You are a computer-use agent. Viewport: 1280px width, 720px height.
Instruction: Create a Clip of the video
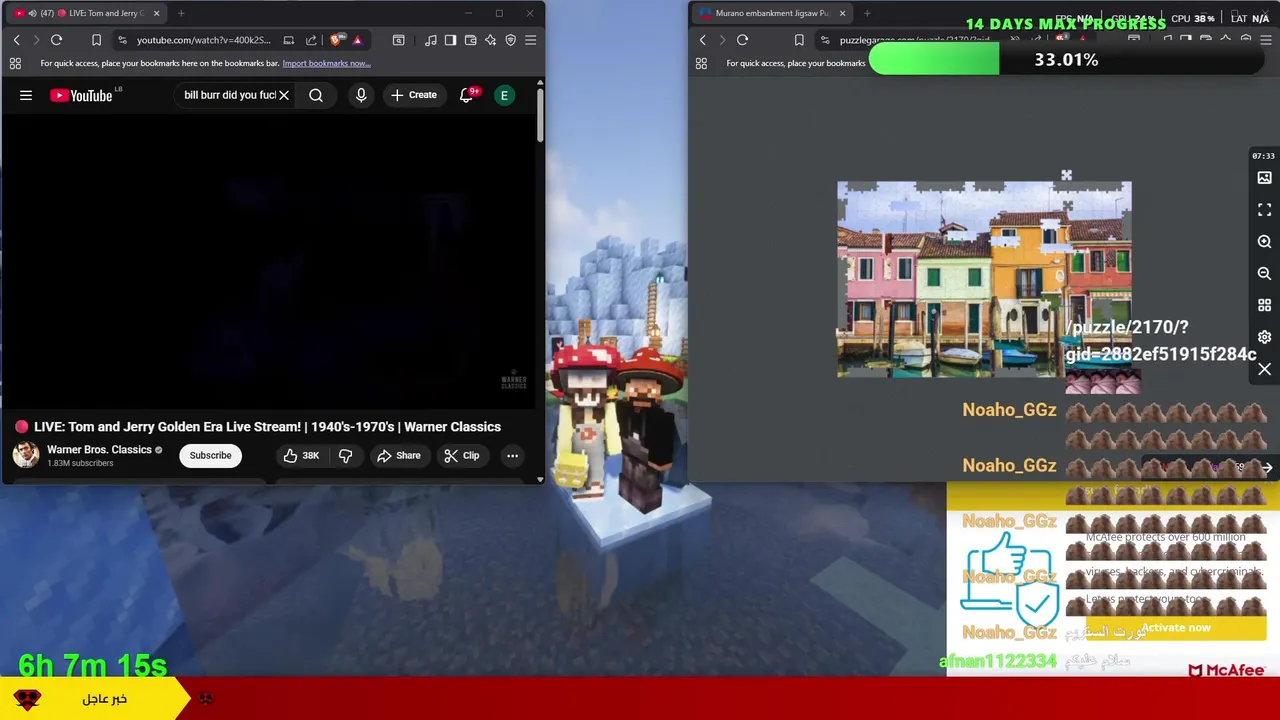point(461,455)
